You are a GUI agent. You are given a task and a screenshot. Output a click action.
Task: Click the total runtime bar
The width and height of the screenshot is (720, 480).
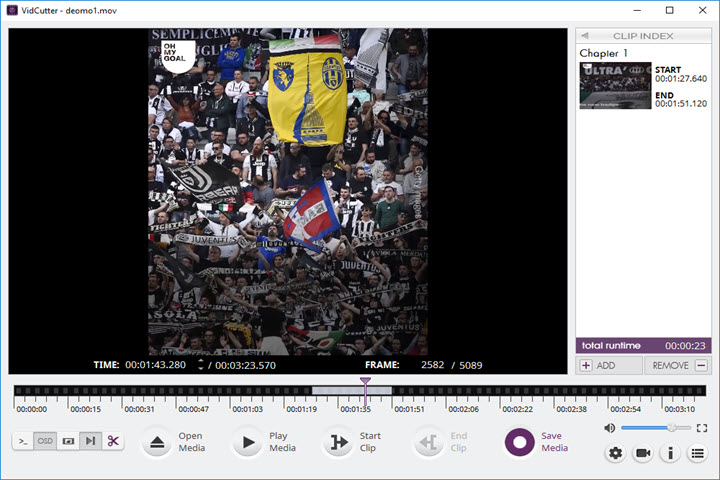643,346
